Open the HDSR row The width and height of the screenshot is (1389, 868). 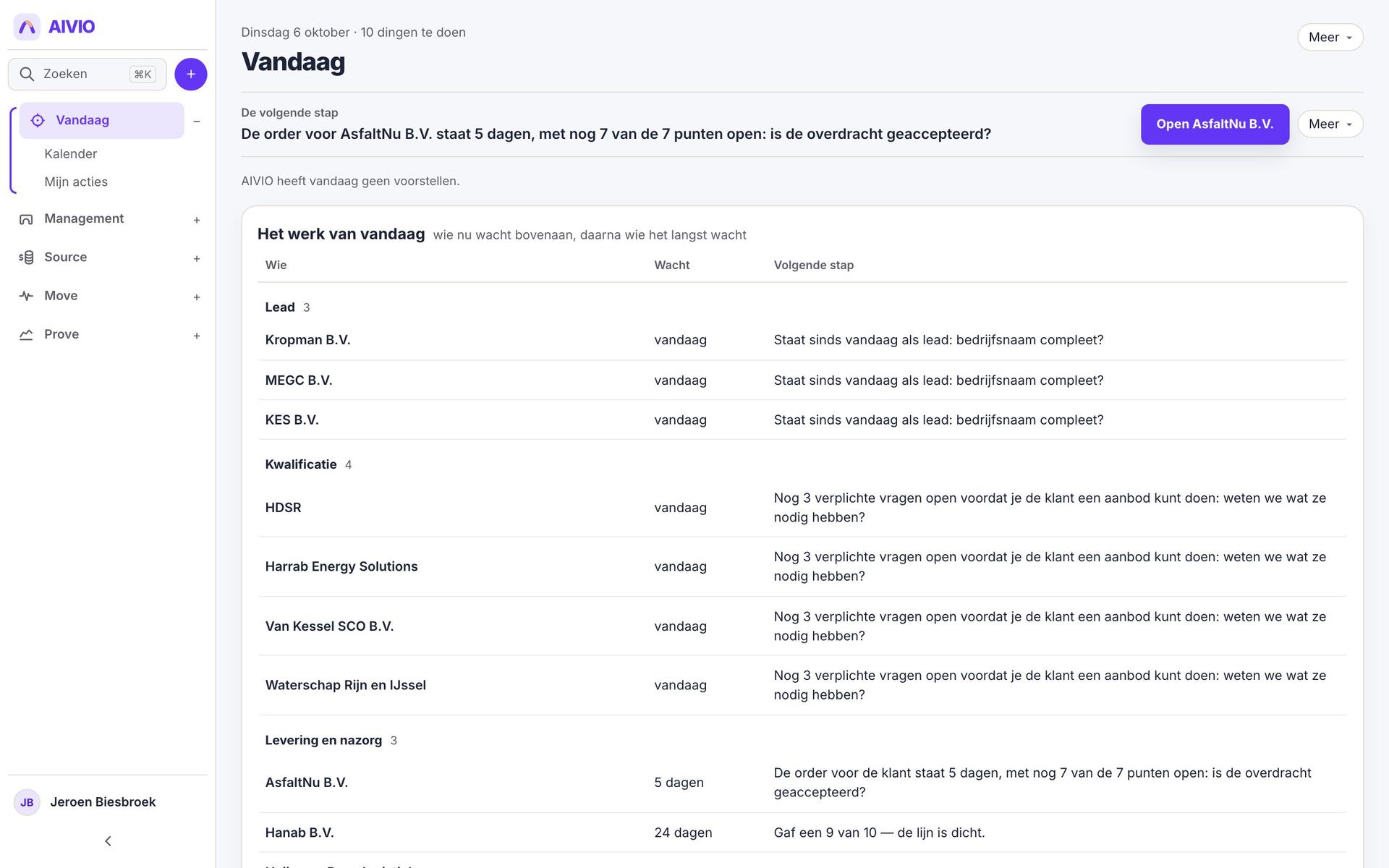(x=802, y=507)
